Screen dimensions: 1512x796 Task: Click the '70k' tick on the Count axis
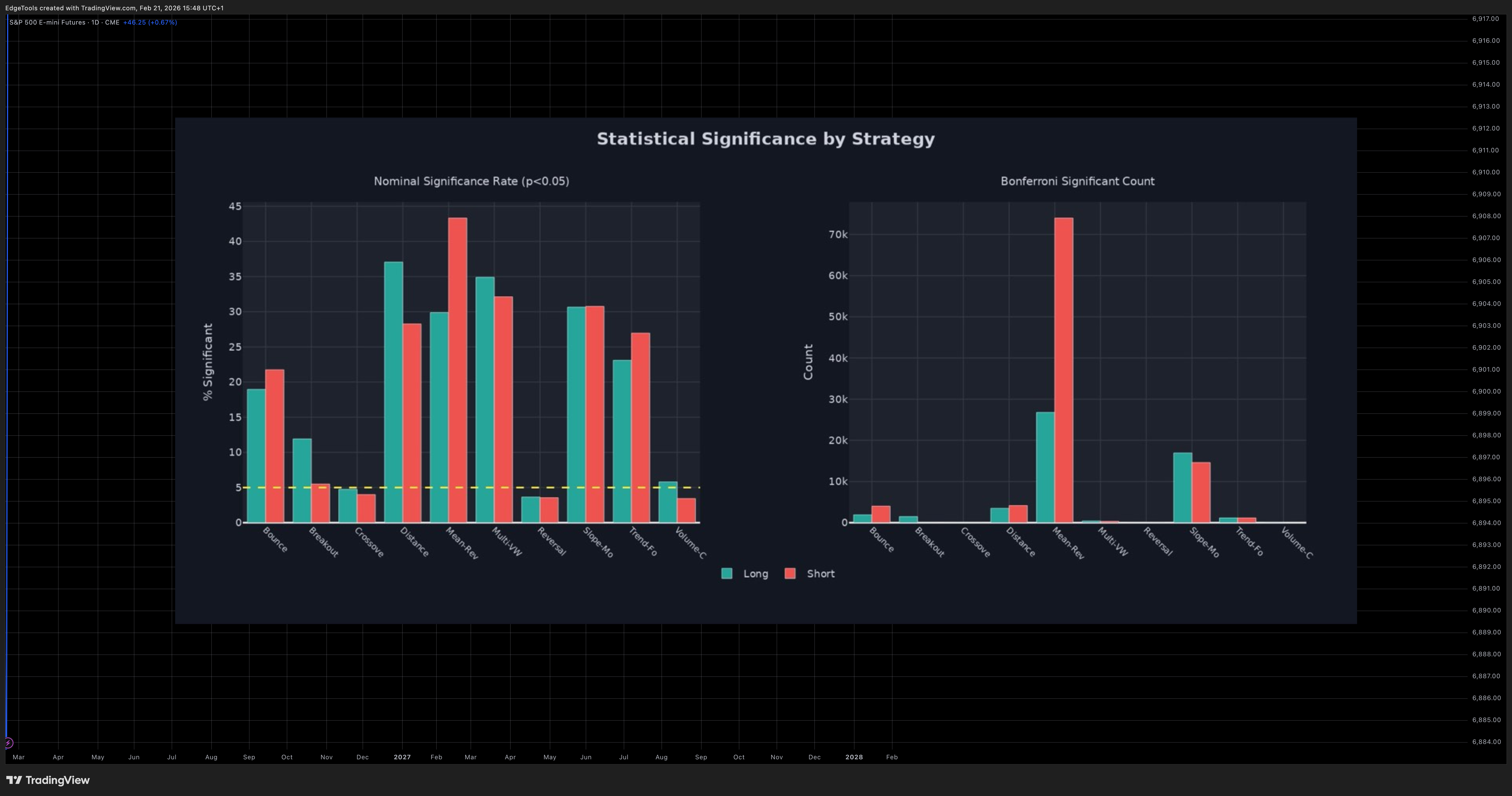[838, 235]
